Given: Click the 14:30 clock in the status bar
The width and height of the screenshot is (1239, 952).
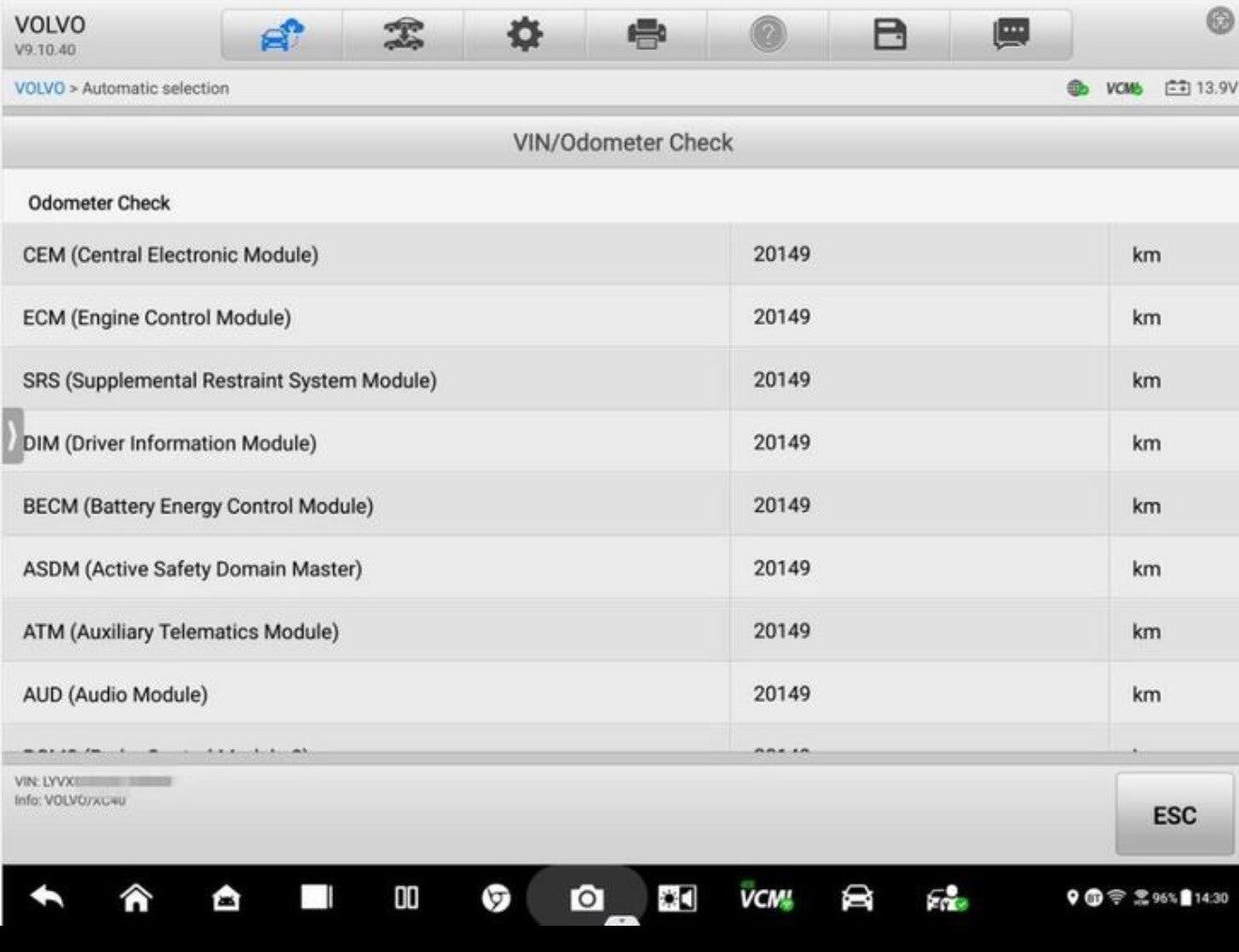Looking at the screenshot, I should pos(1211,898).
